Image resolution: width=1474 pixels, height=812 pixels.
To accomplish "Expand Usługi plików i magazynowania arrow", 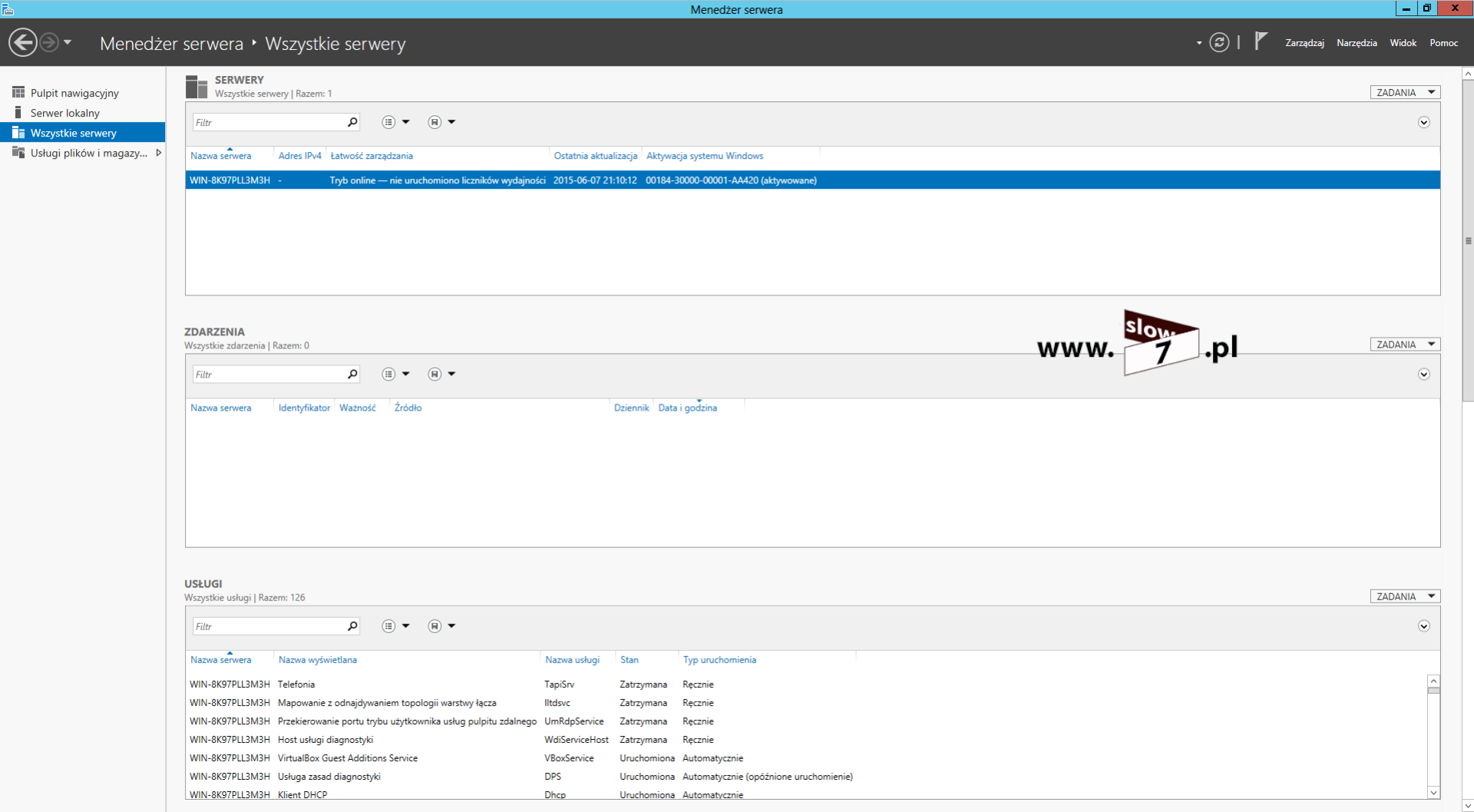I will 158,153.
